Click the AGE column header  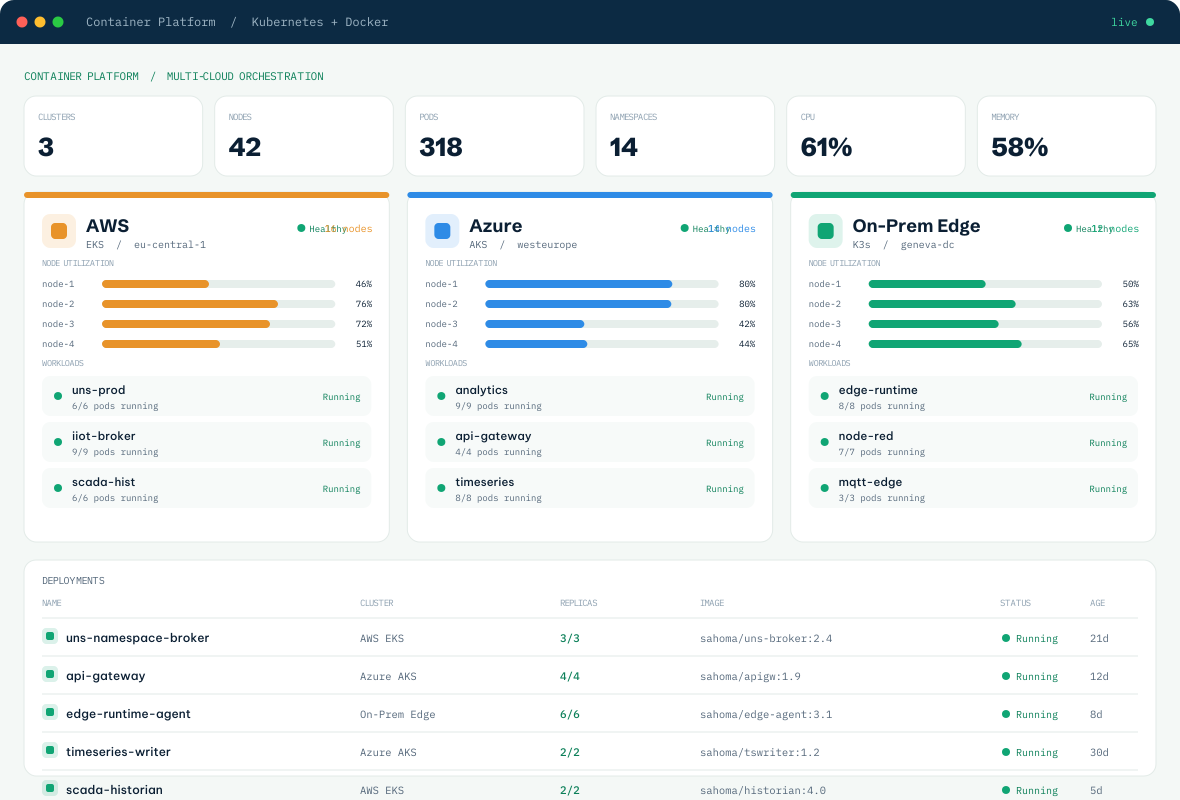(x=1097, y=603)
